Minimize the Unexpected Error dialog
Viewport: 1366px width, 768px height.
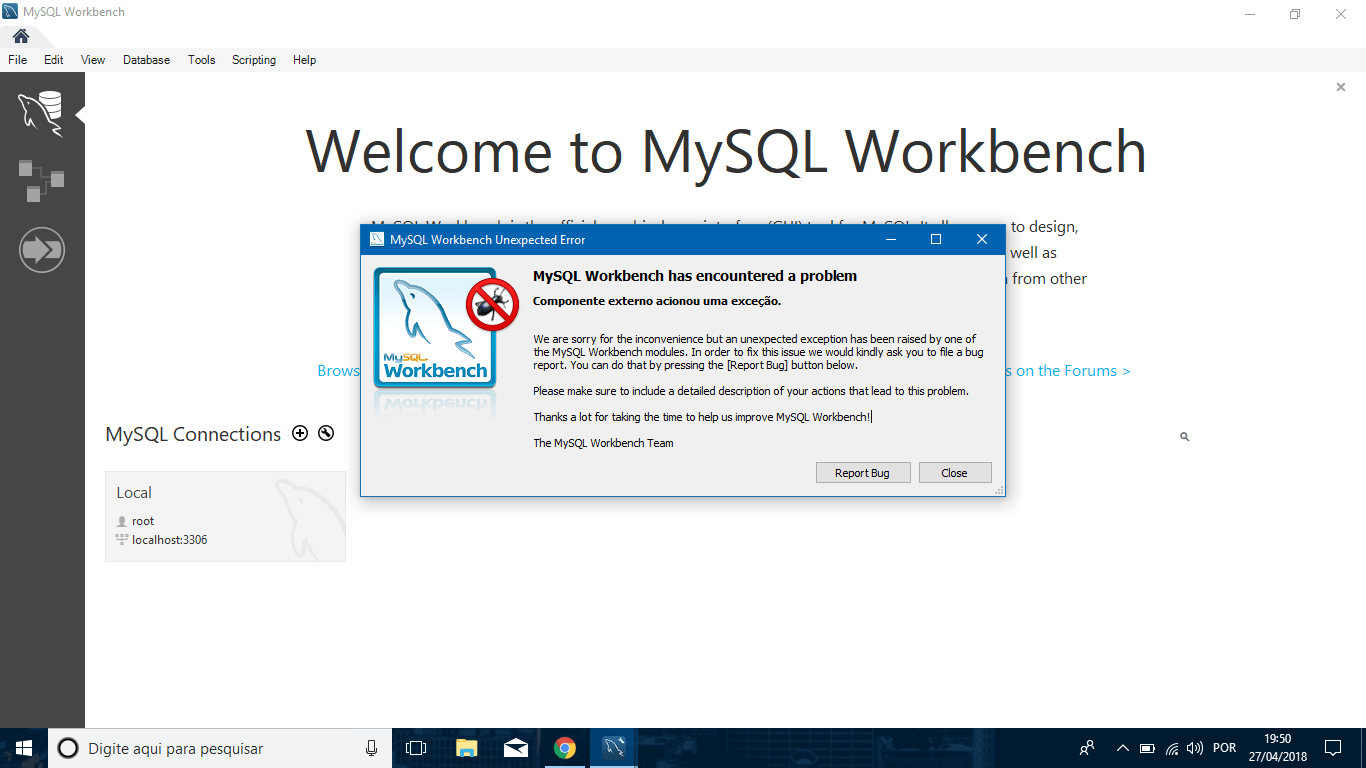pos(890,239)
